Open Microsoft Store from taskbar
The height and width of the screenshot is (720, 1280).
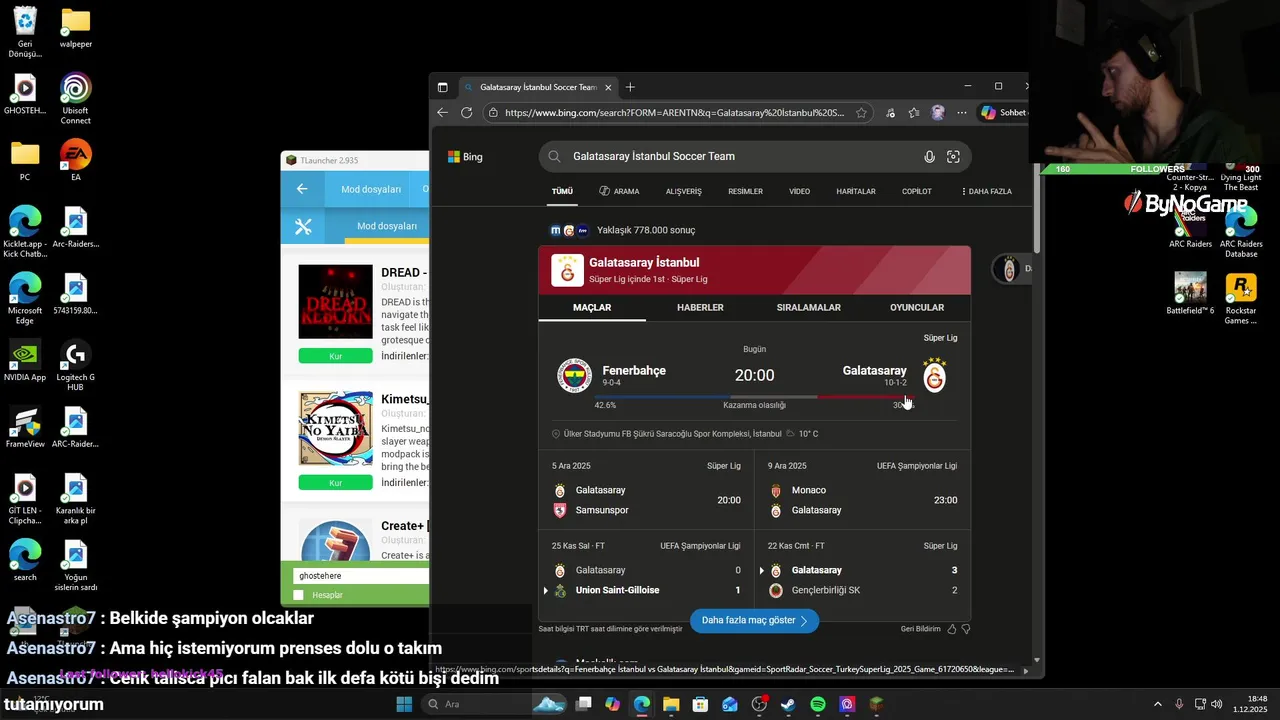pyautogui.click(x=700, y=704)
